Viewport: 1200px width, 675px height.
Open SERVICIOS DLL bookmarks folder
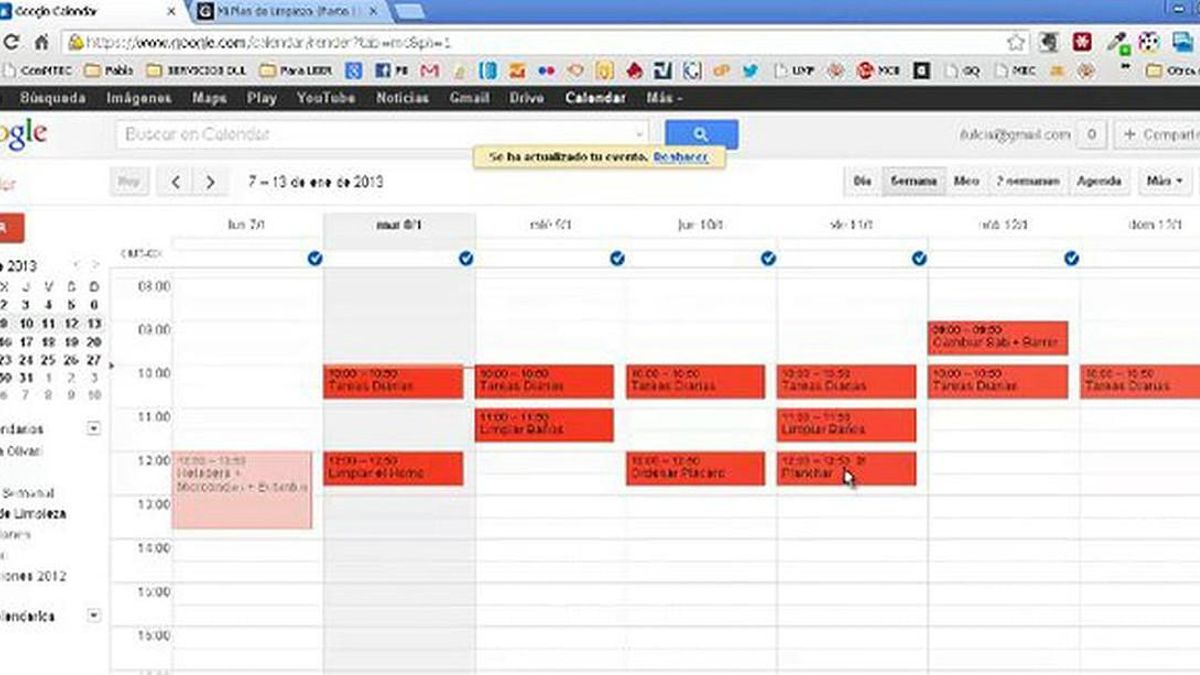point(198,71)
